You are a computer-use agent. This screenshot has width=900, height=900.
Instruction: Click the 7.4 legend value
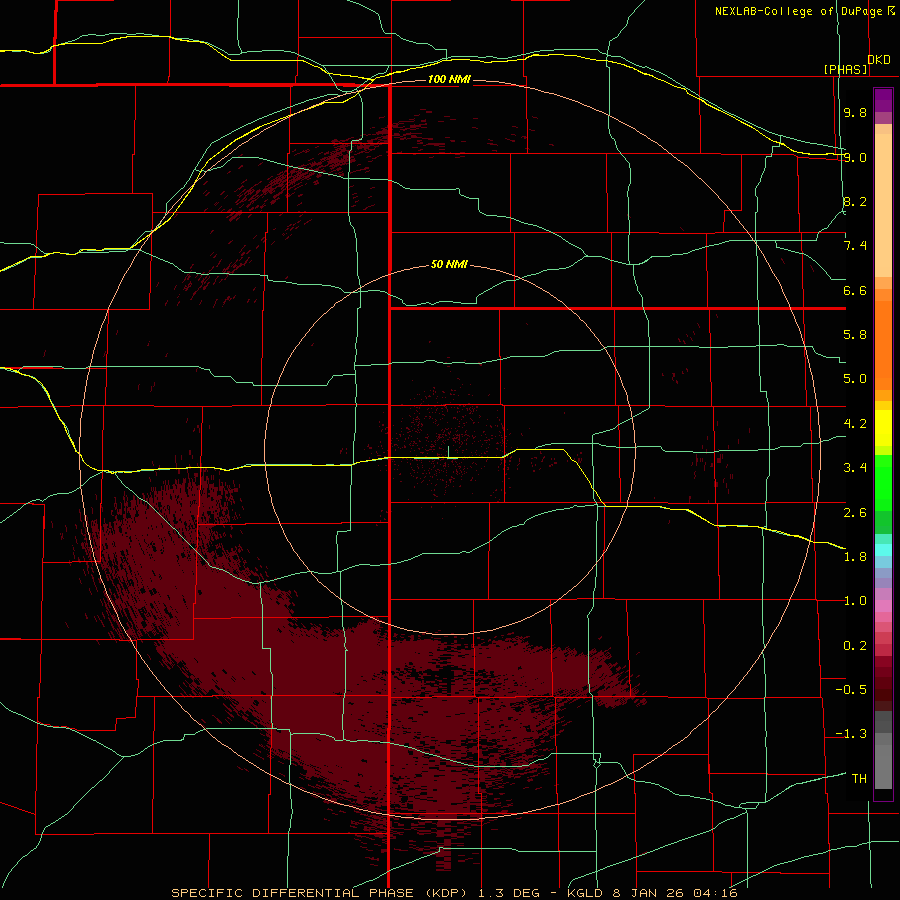855,246
